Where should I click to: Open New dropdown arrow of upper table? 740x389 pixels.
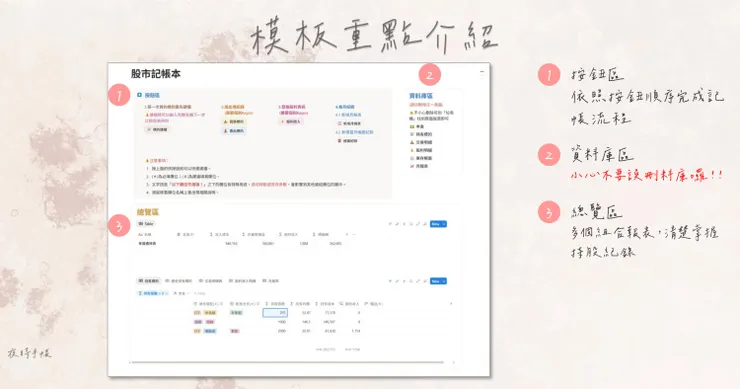(444, 224)
